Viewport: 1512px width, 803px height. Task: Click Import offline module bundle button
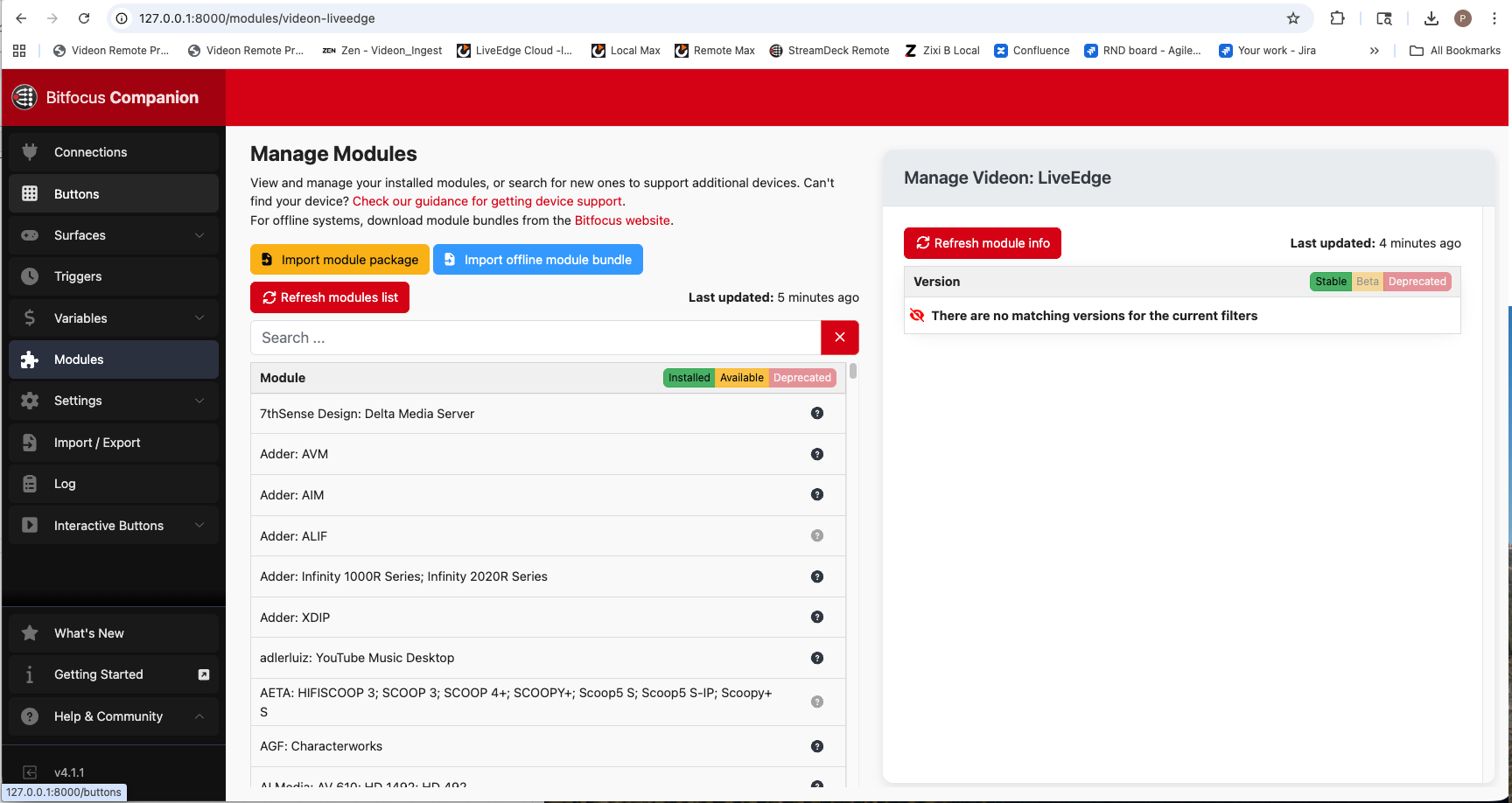coord(538,260)
